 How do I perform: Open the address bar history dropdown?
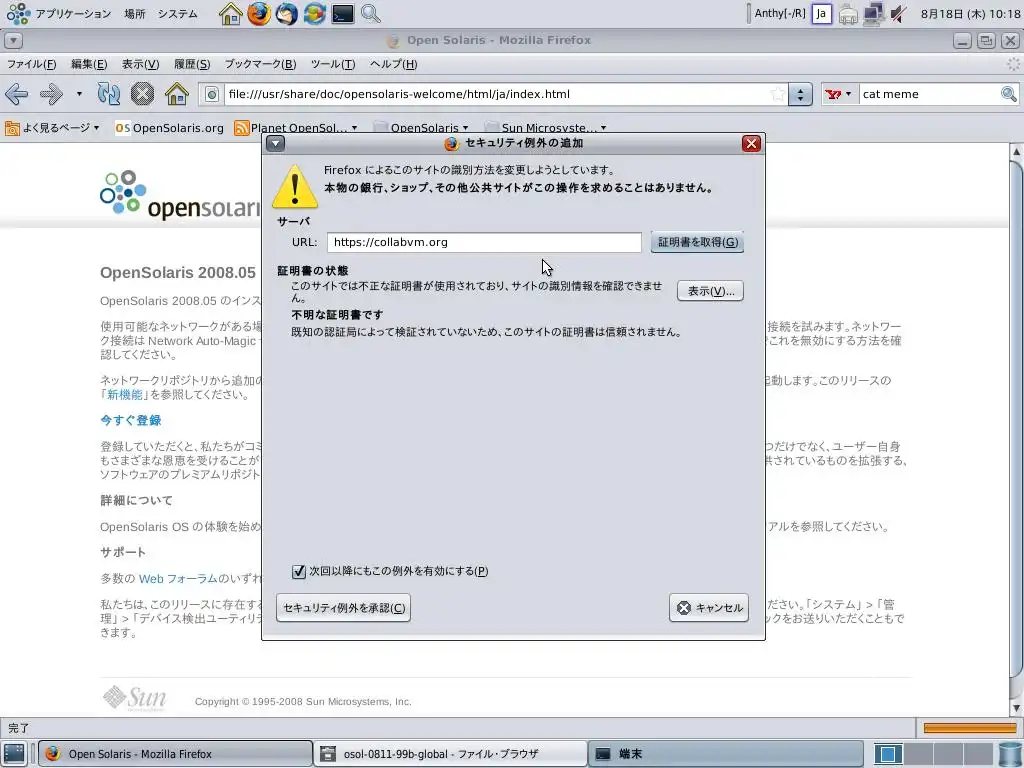tap(800, 94)
